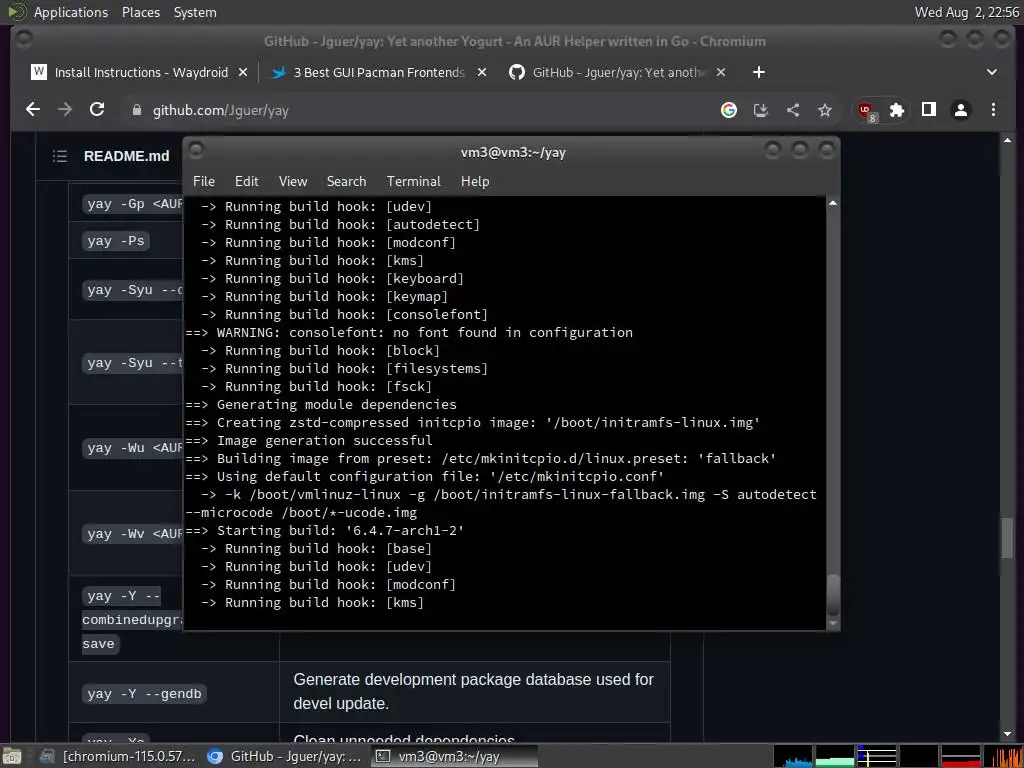Click the README.md heading label

tap(127, 156)
